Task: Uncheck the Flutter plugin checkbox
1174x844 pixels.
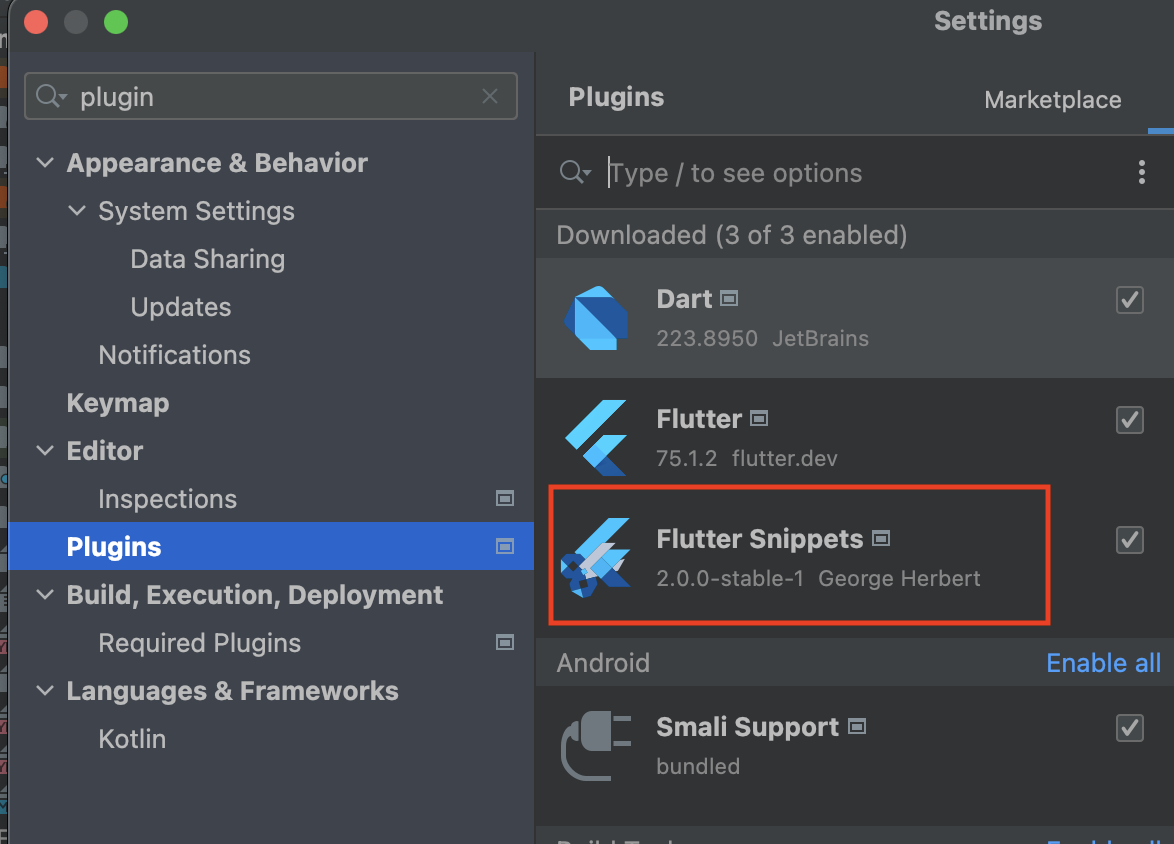Action: (x=1129, y=419)
